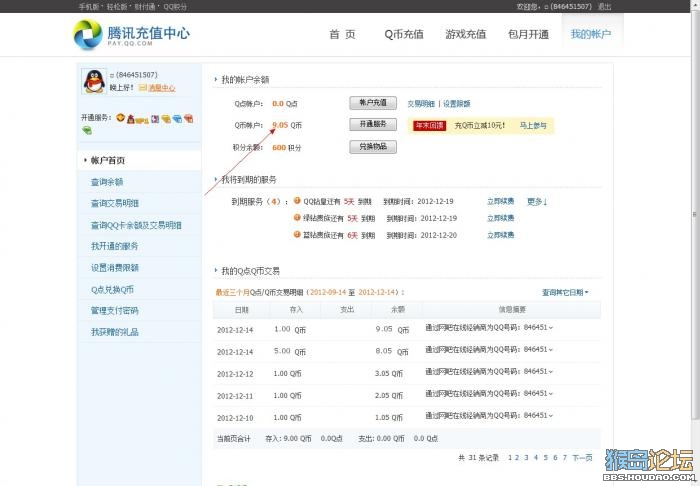This screenshot has width=700, height=486.
Task: Open 管理支付密码 in the sidebar
Action: point(115,310)
